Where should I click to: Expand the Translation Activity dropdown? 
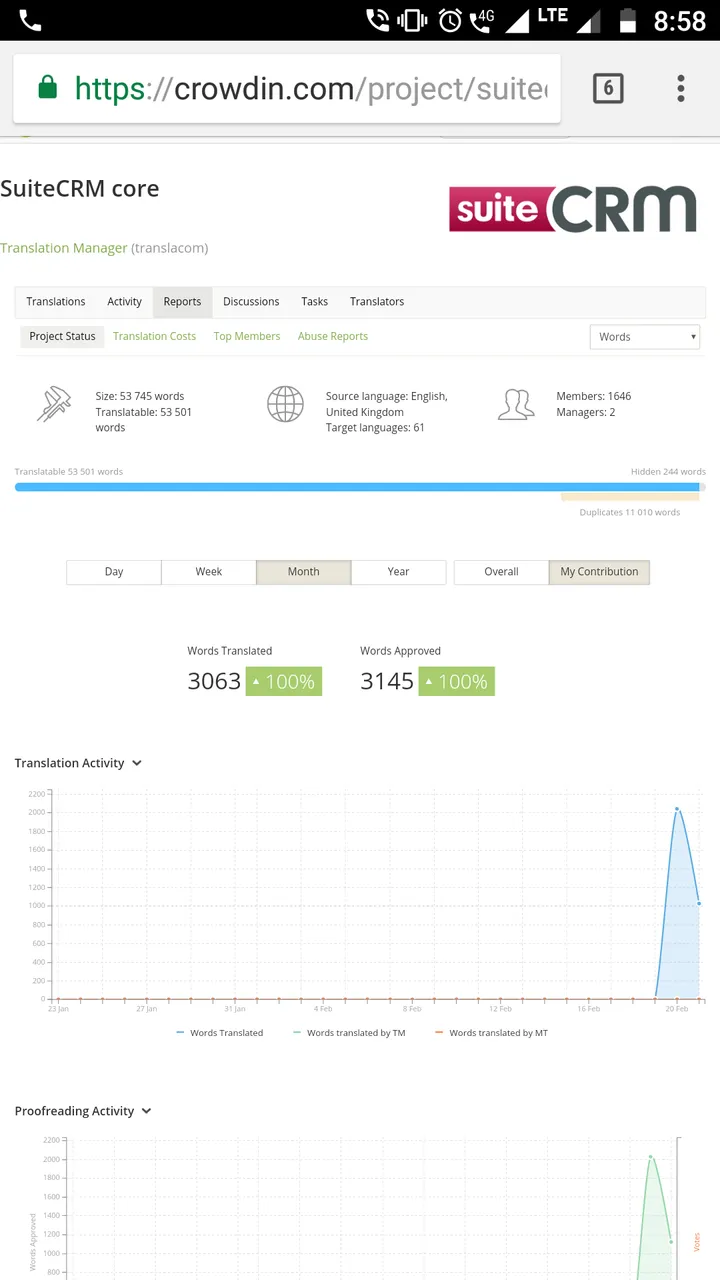pyautogui.click(x=79, y=763)
